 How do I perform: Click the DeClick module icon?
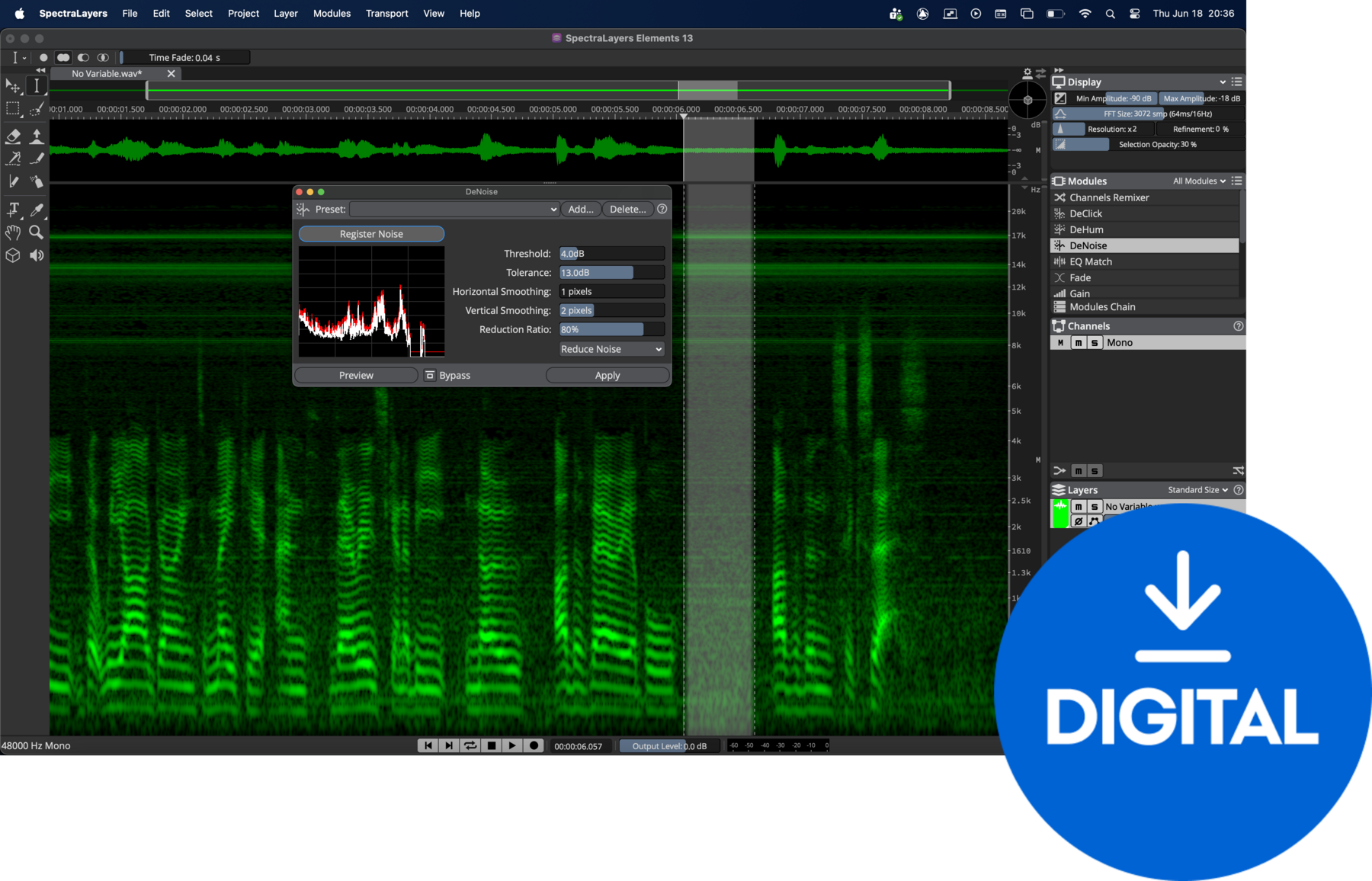[1059, 213]
